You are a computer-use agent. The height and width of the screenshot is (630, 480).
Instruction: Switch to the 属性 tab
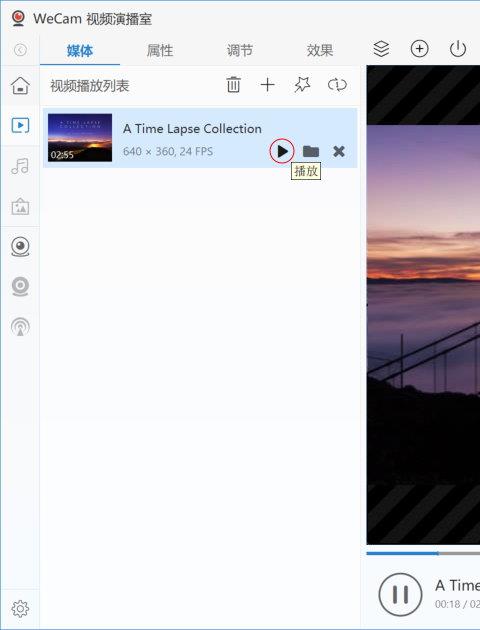click(159, 50)
